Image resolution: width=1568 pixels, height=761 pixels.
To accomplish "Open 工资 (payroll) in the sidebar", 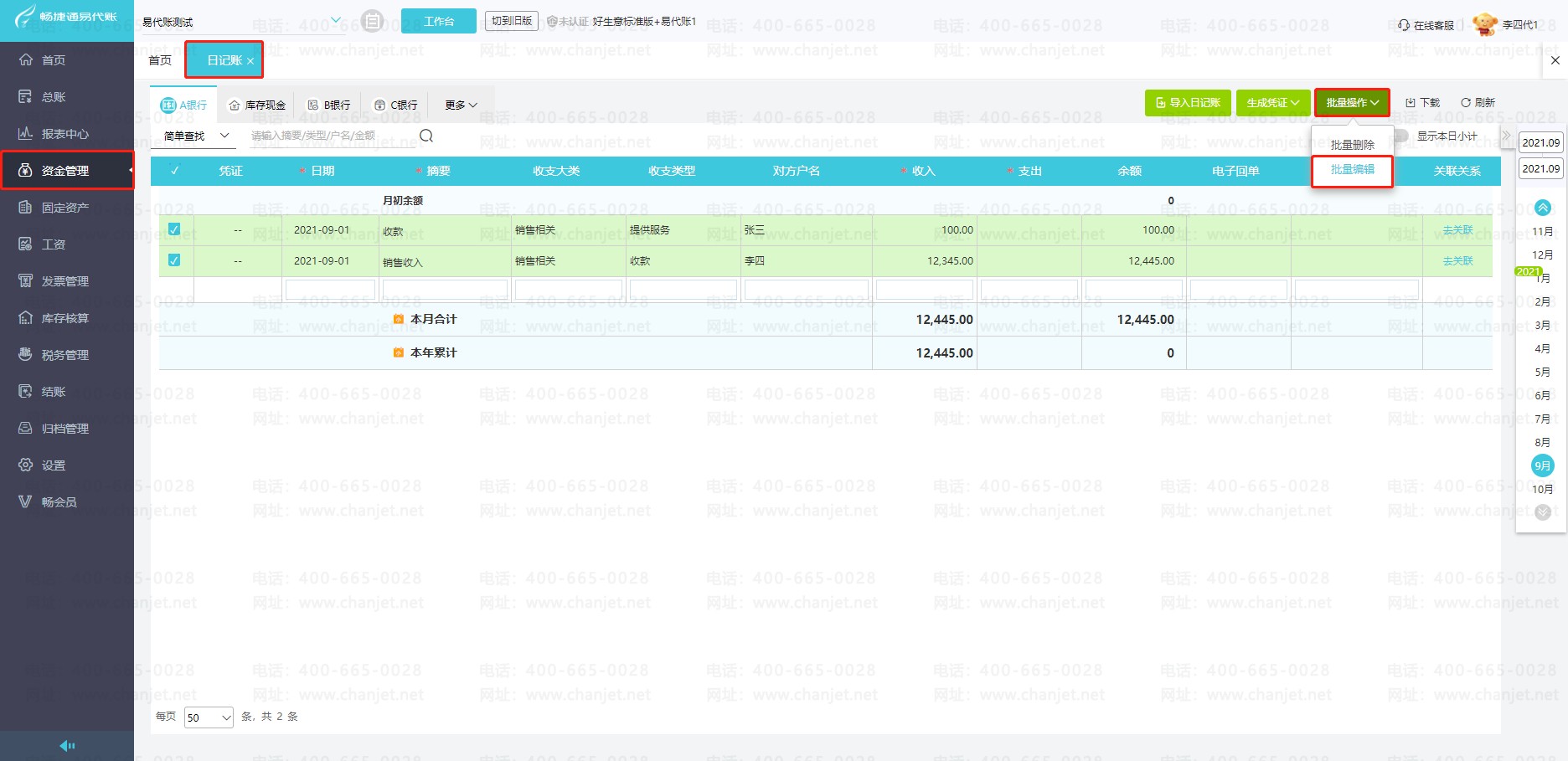I will tap(54, 244).
